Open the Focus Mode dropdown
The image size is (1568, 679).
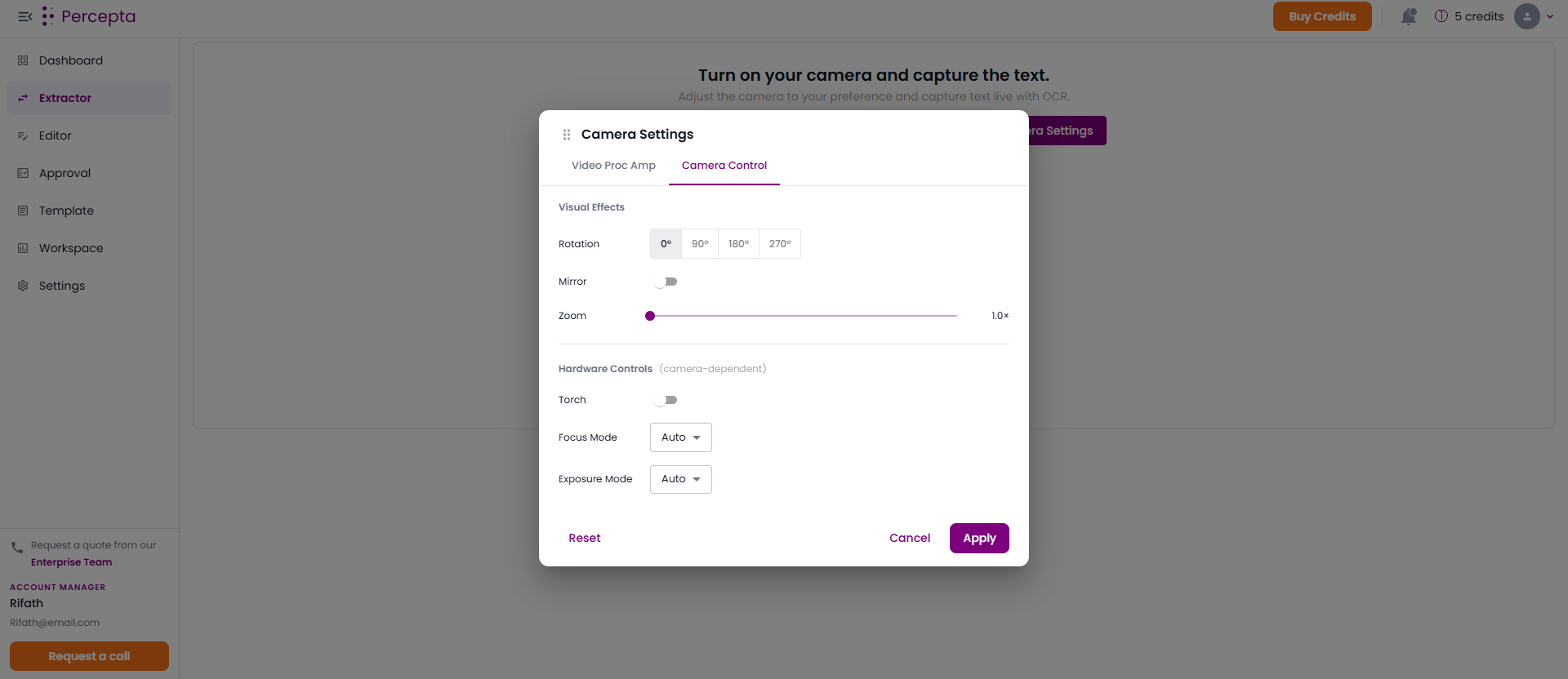click(681, 437)
